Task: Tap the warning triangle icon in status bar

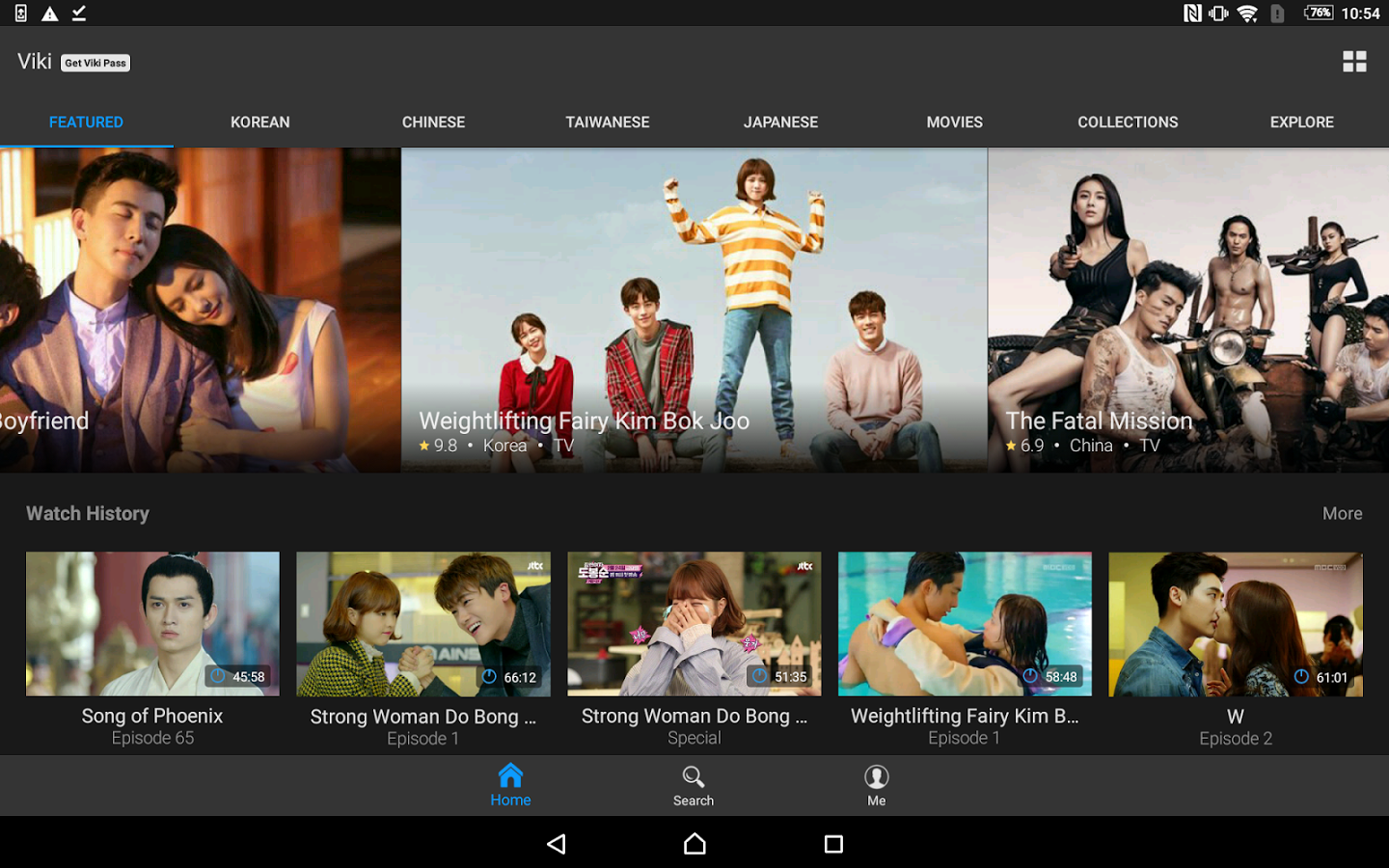Action: pyautogui.click(x=50, y=14)
